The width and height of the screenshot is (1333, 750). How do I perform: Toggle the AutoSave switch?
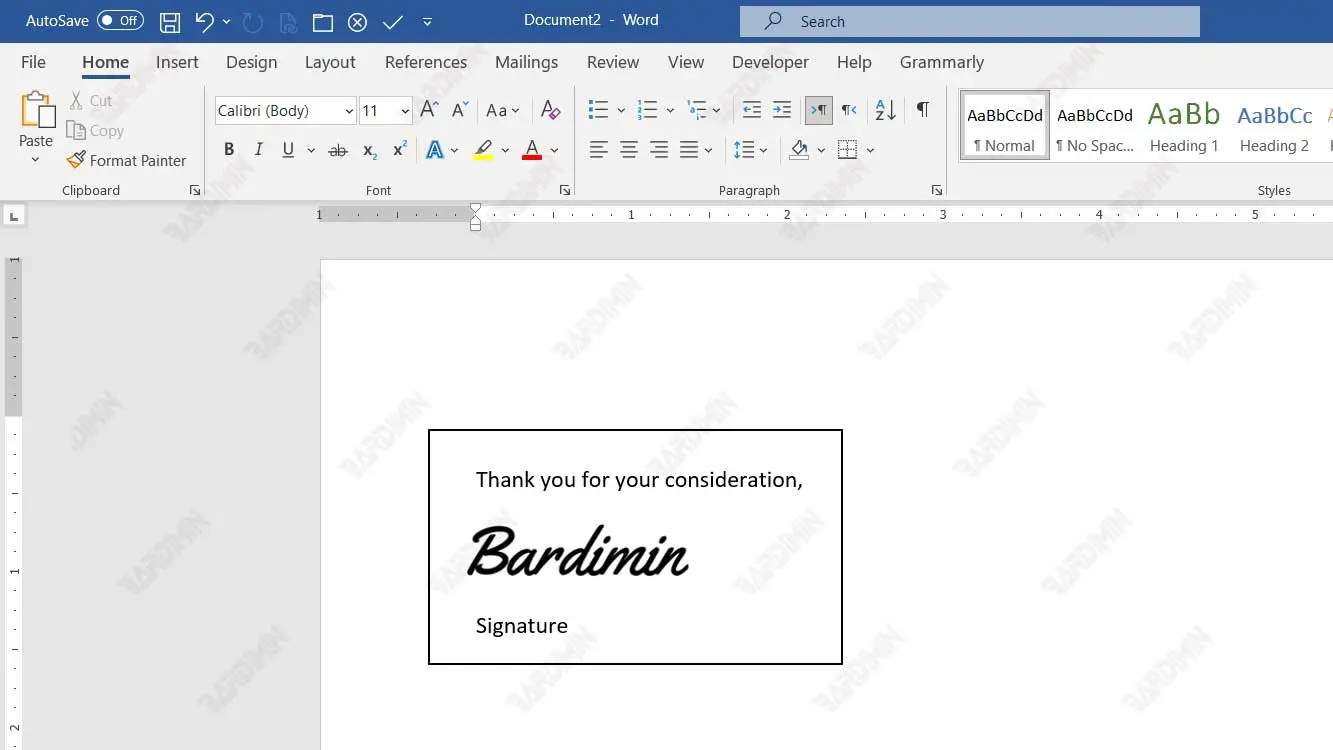(x=120, y=21)
